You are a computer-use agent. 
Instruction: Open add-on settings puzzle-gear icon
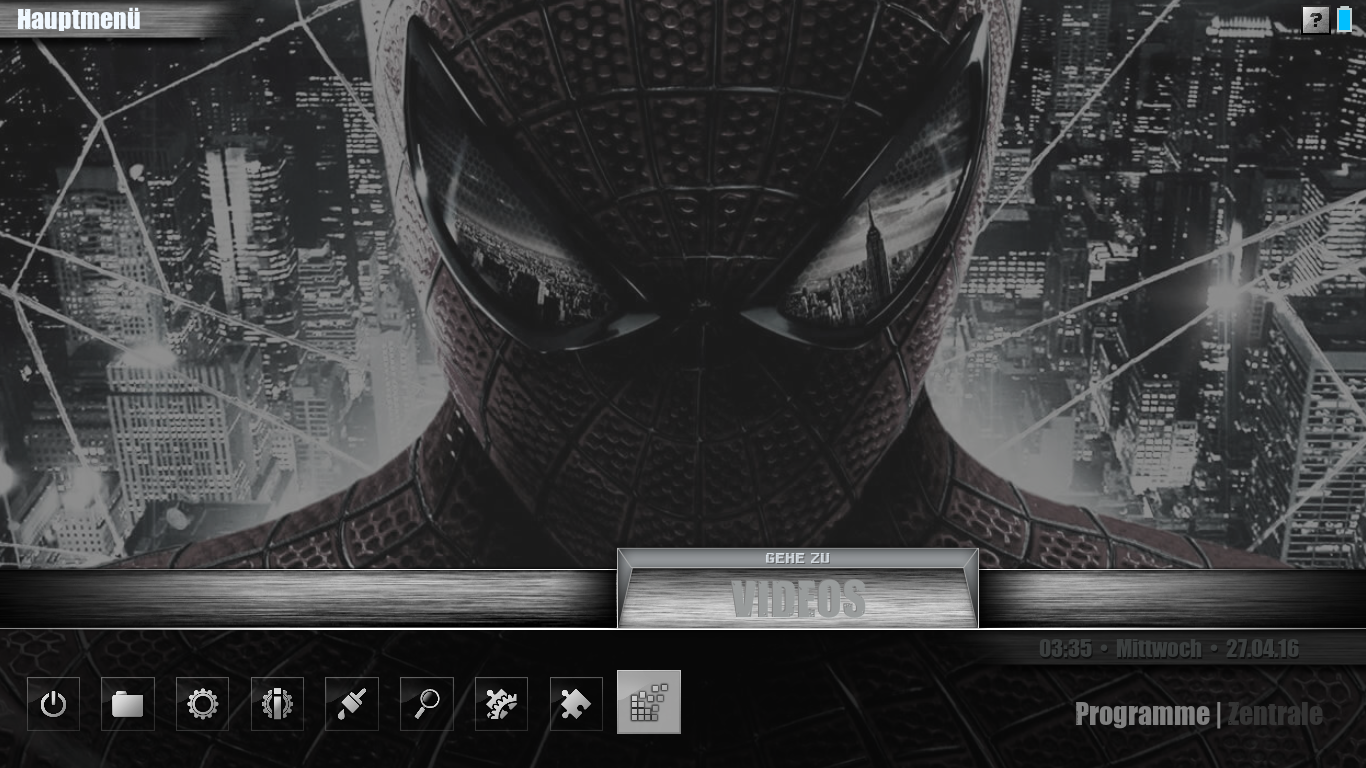[x=501, y=704]
